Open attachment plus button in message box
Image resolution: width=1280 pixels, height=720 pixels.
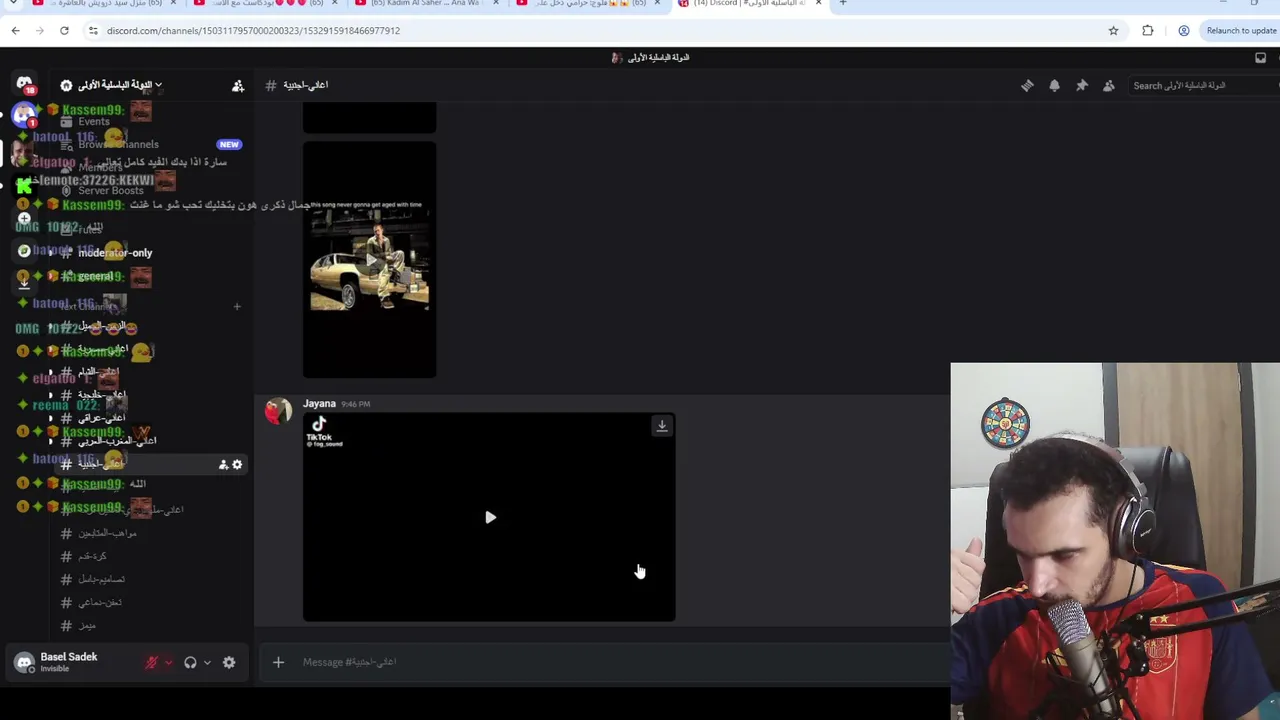coord(278,662)
